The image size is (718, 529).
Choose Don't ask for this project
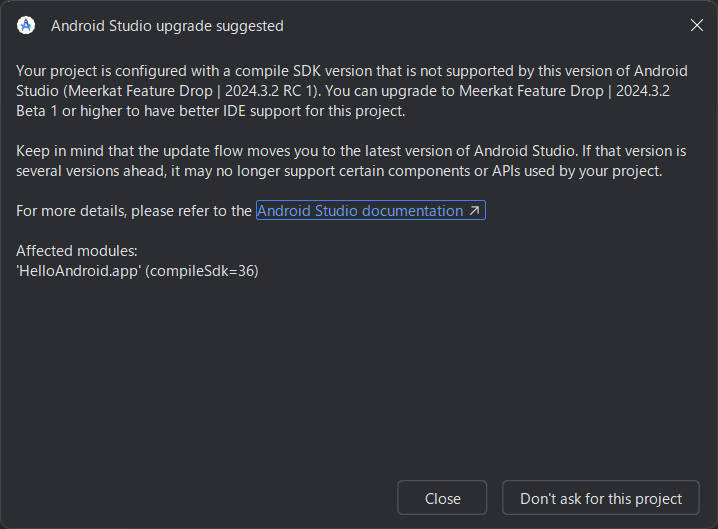pos(601,498)
